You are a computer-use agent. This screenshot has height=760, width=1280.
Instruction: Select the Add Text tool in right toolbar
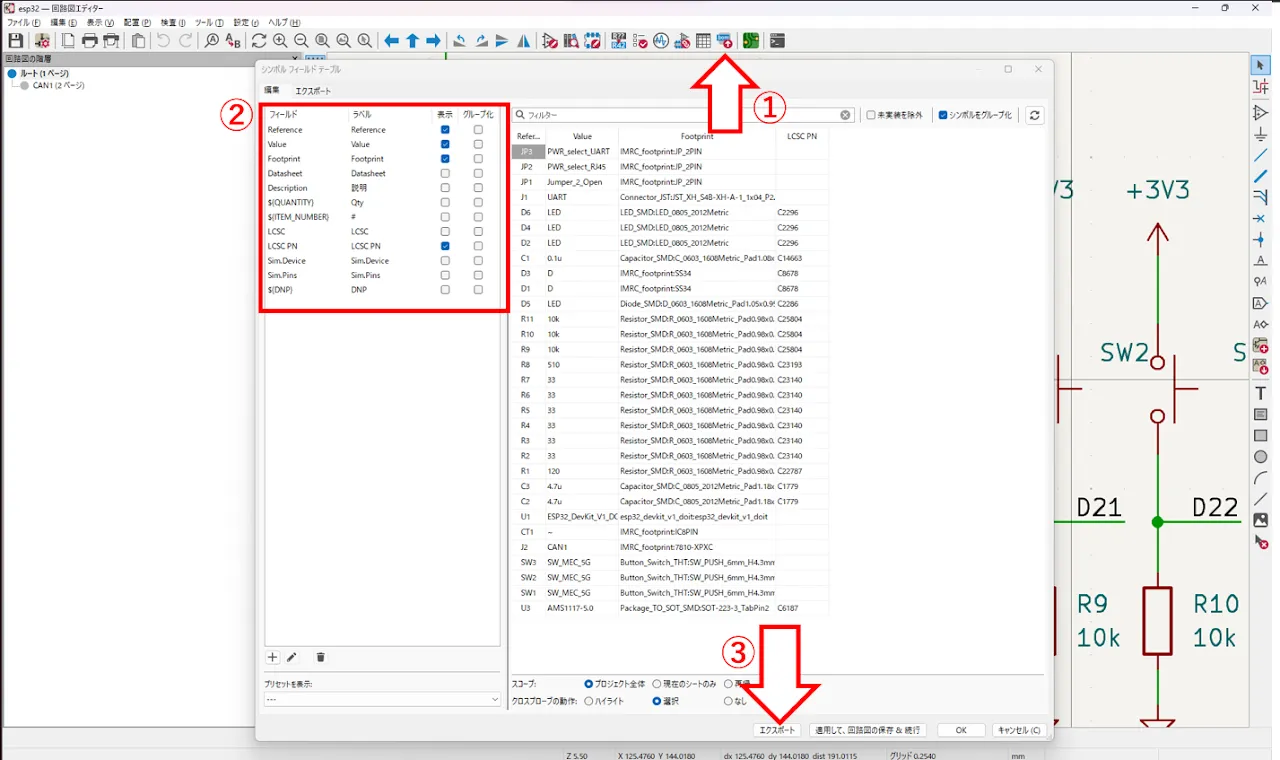click(x=1261, y=393)
